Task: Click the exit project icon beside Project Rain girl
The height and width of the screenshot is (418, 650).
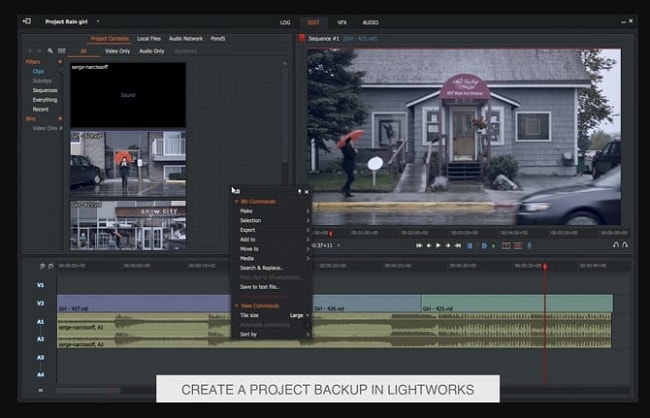Action: tap(27, 21)
